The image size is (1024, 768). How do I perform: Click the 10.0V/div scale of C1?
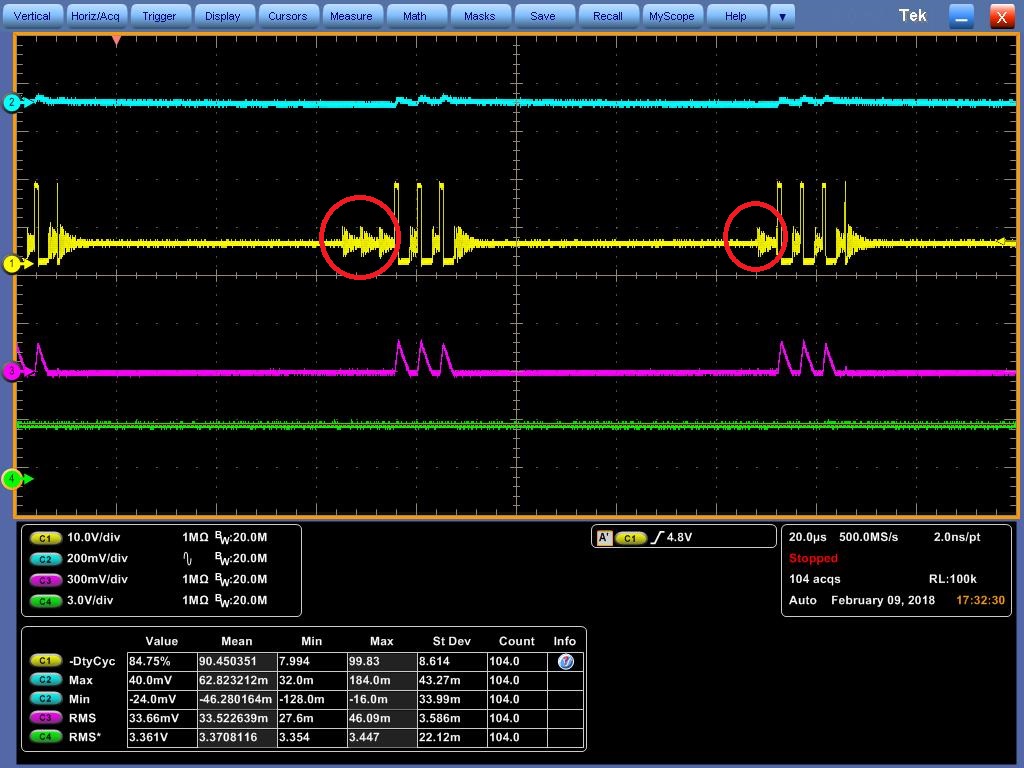pos(93,537)
